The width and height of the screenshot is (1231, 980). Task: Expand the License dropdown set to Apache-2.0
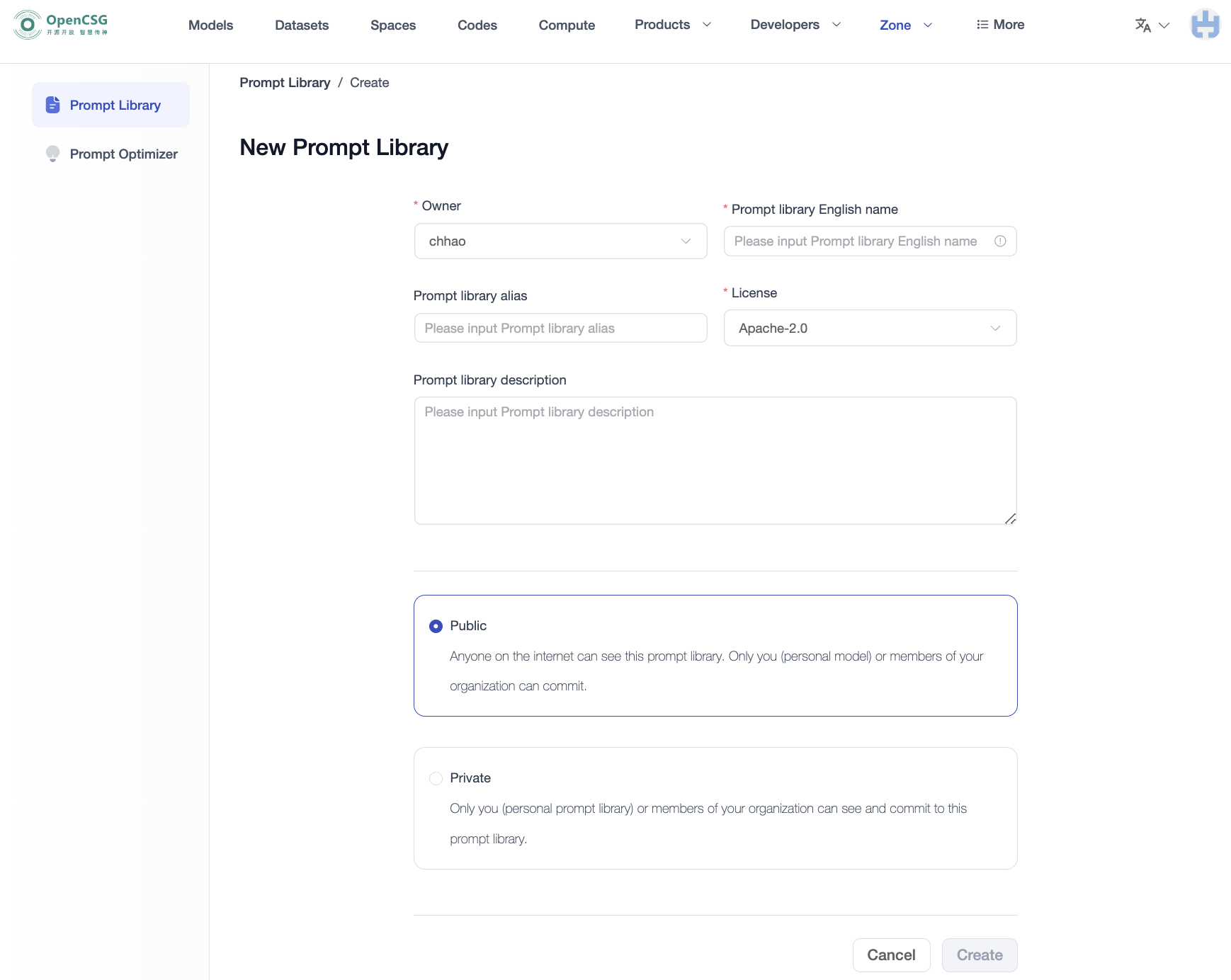[x=870, y=328]
